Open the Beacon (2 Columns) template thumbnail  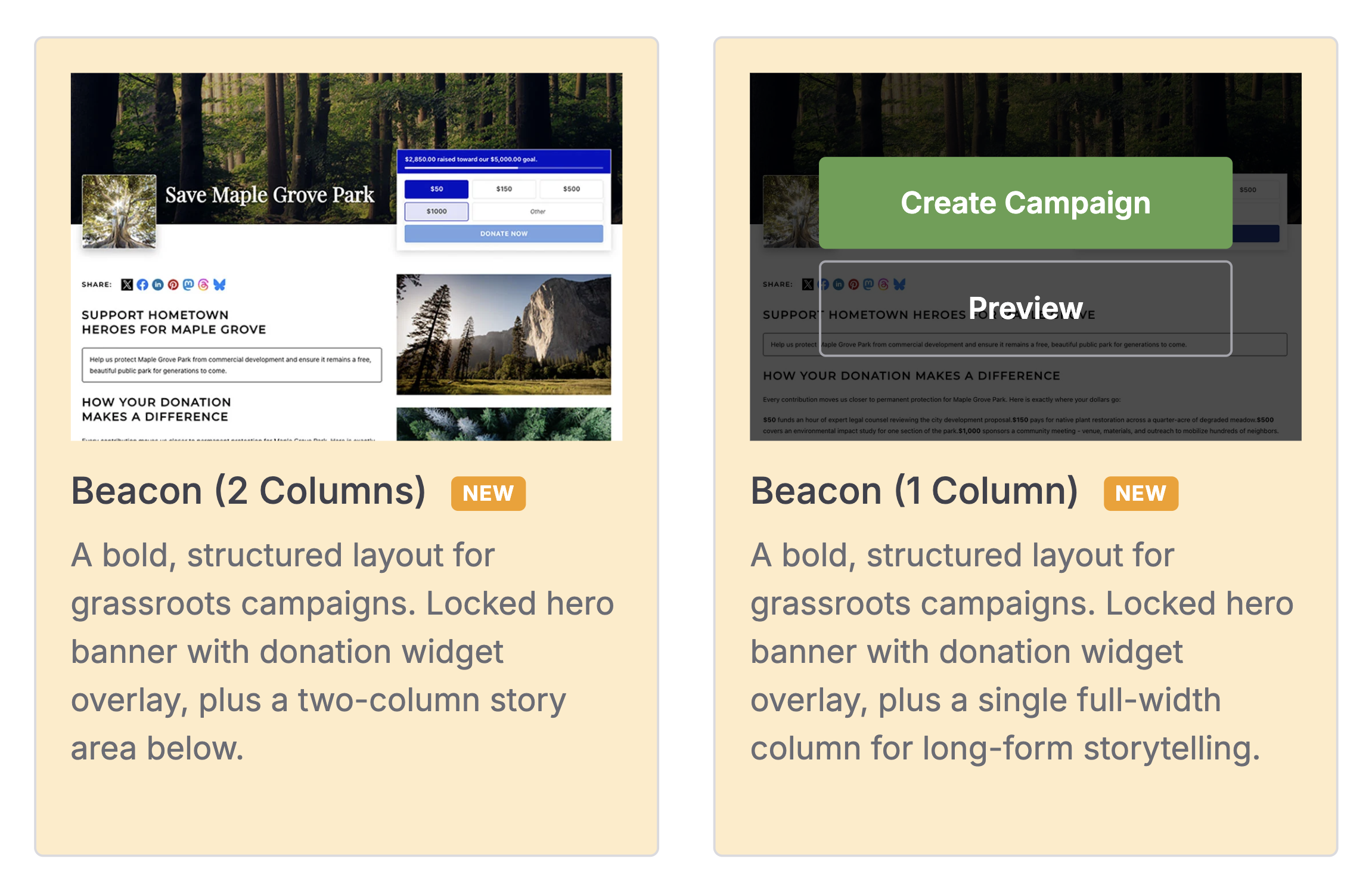coord(346,256)
